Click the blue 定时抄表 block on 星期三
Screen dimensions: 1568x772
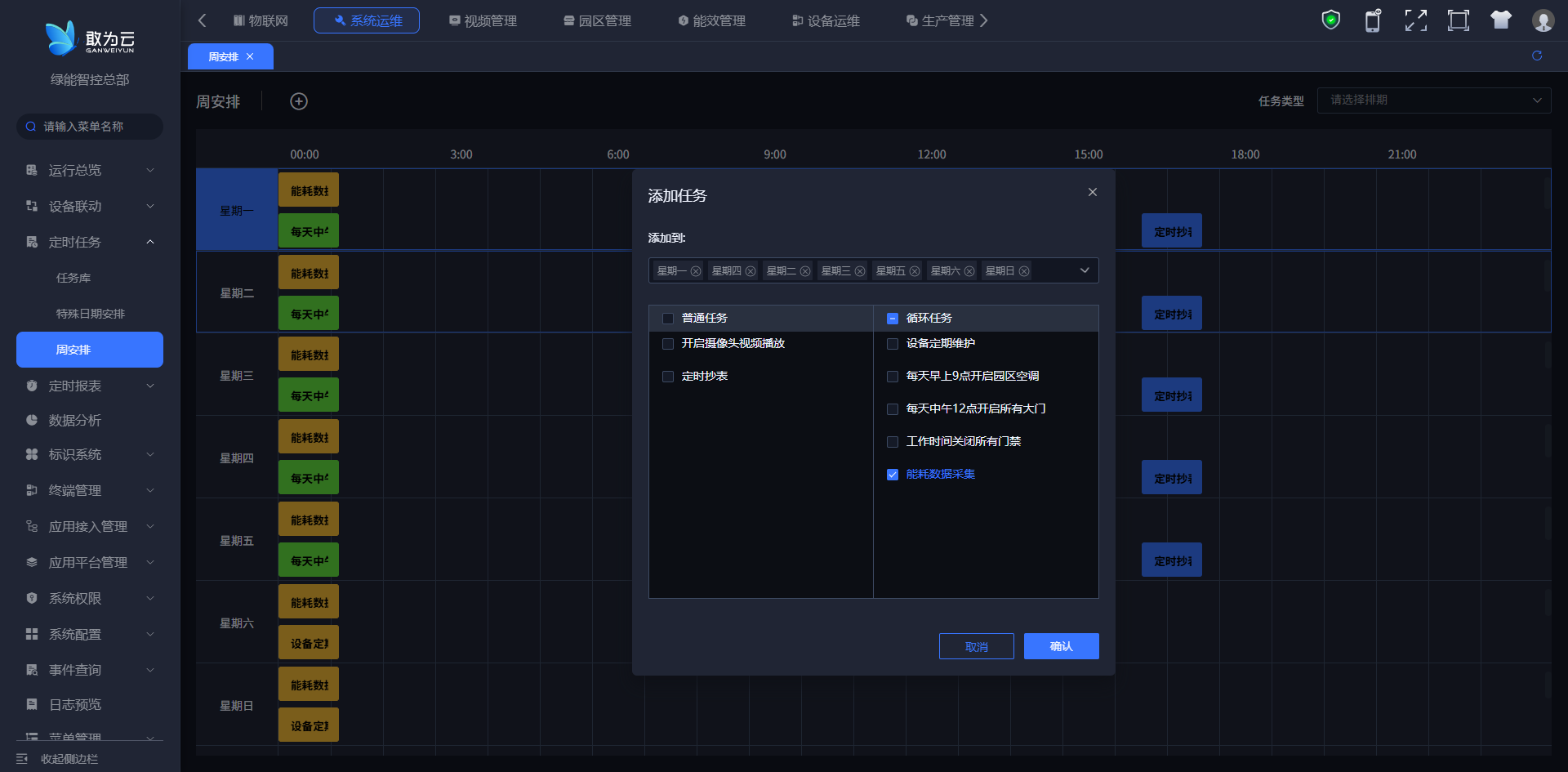(x=1171, y=395)
